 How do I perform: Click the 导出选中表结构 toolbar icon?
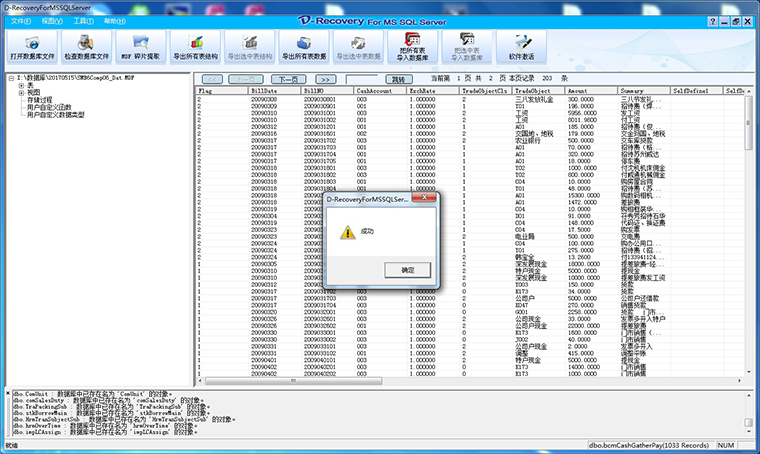250,47
